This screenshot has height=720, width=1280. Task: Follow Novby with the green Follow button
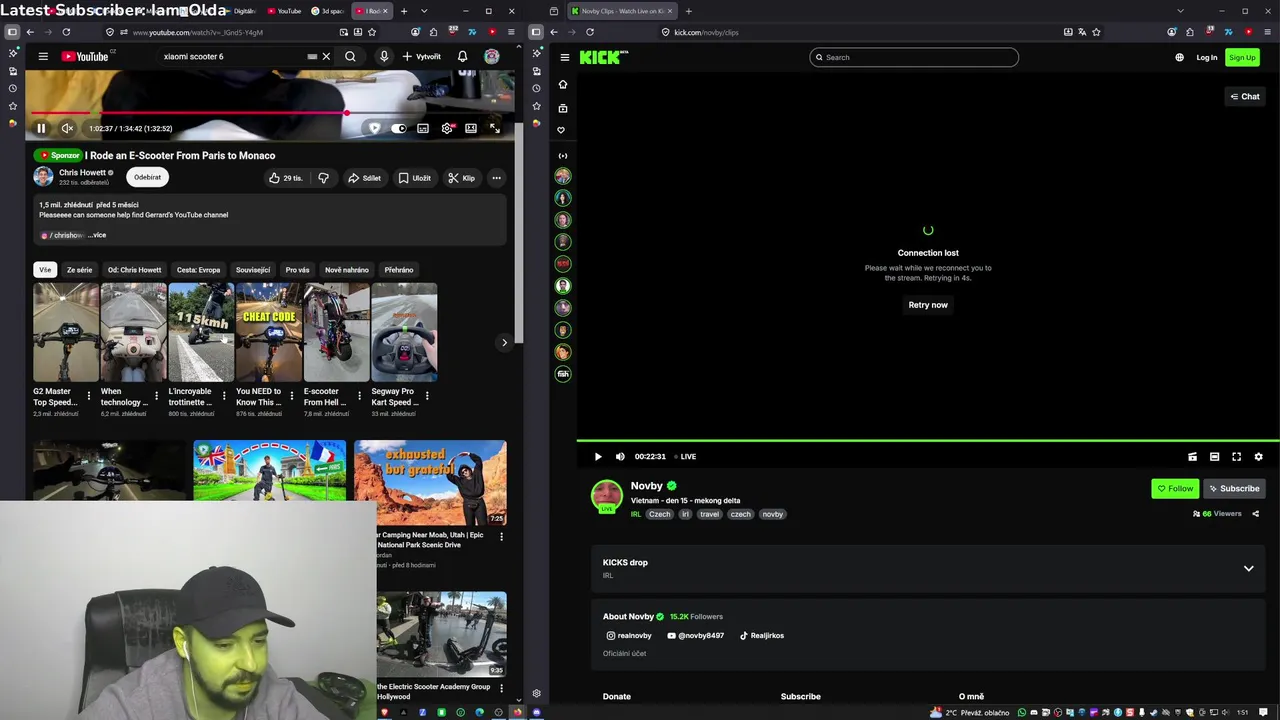(x=1175, y=488)
